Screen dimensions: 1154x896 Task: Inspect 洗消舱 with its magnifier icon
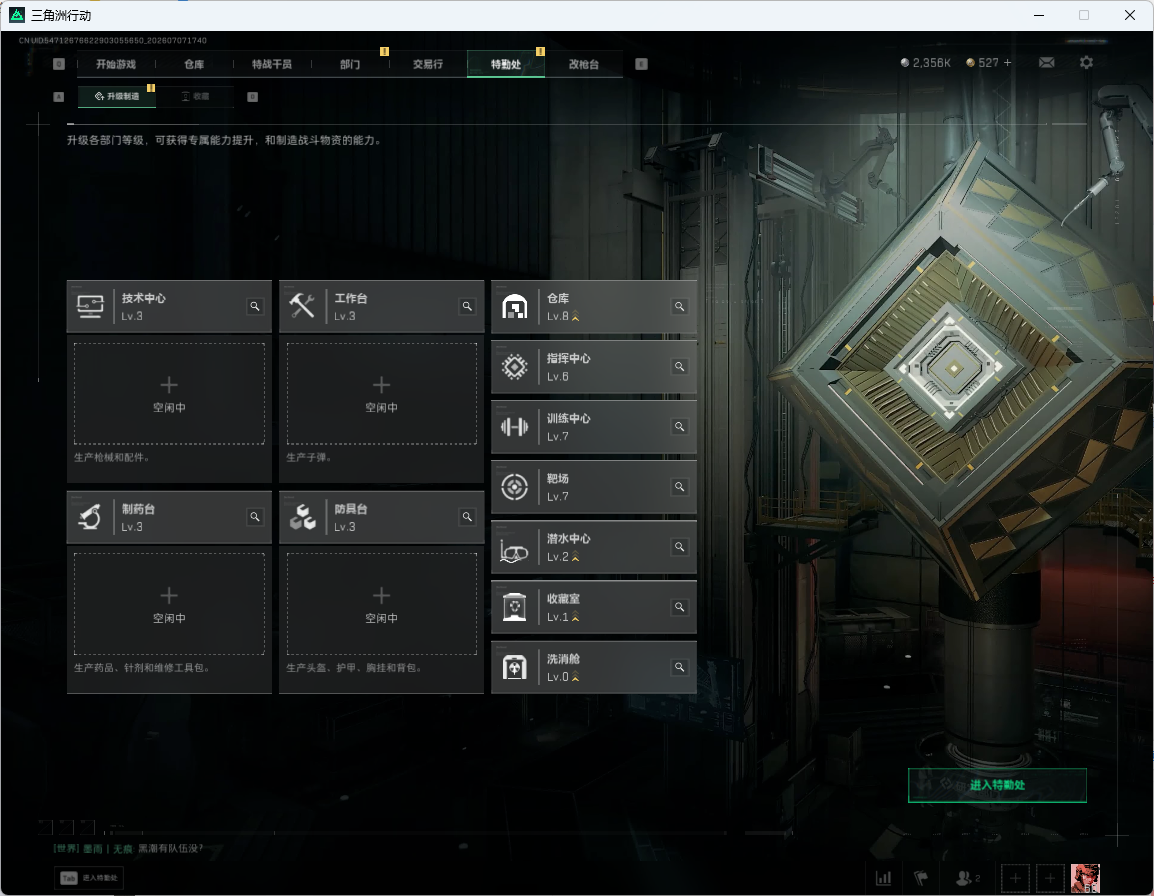coord(679,668)
